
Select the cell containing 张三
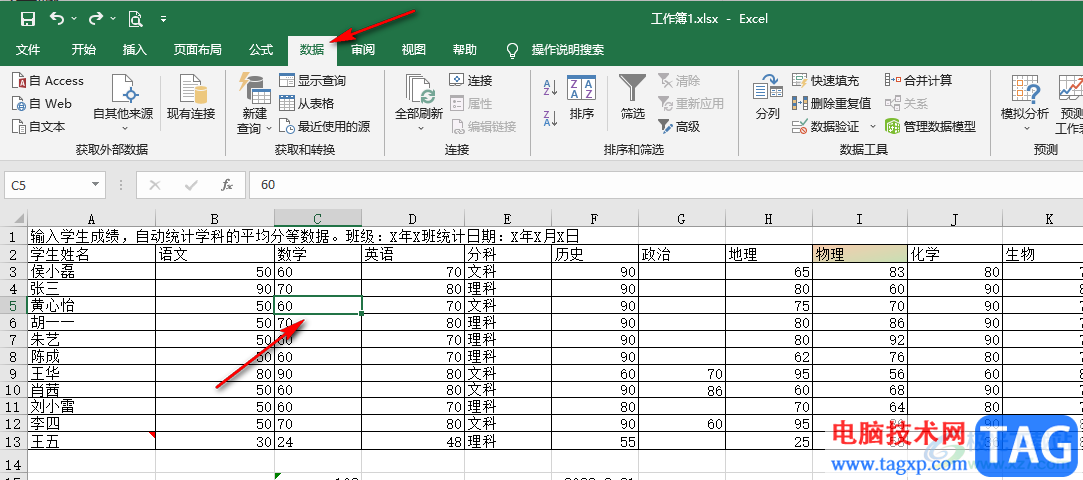pos(91,288)
